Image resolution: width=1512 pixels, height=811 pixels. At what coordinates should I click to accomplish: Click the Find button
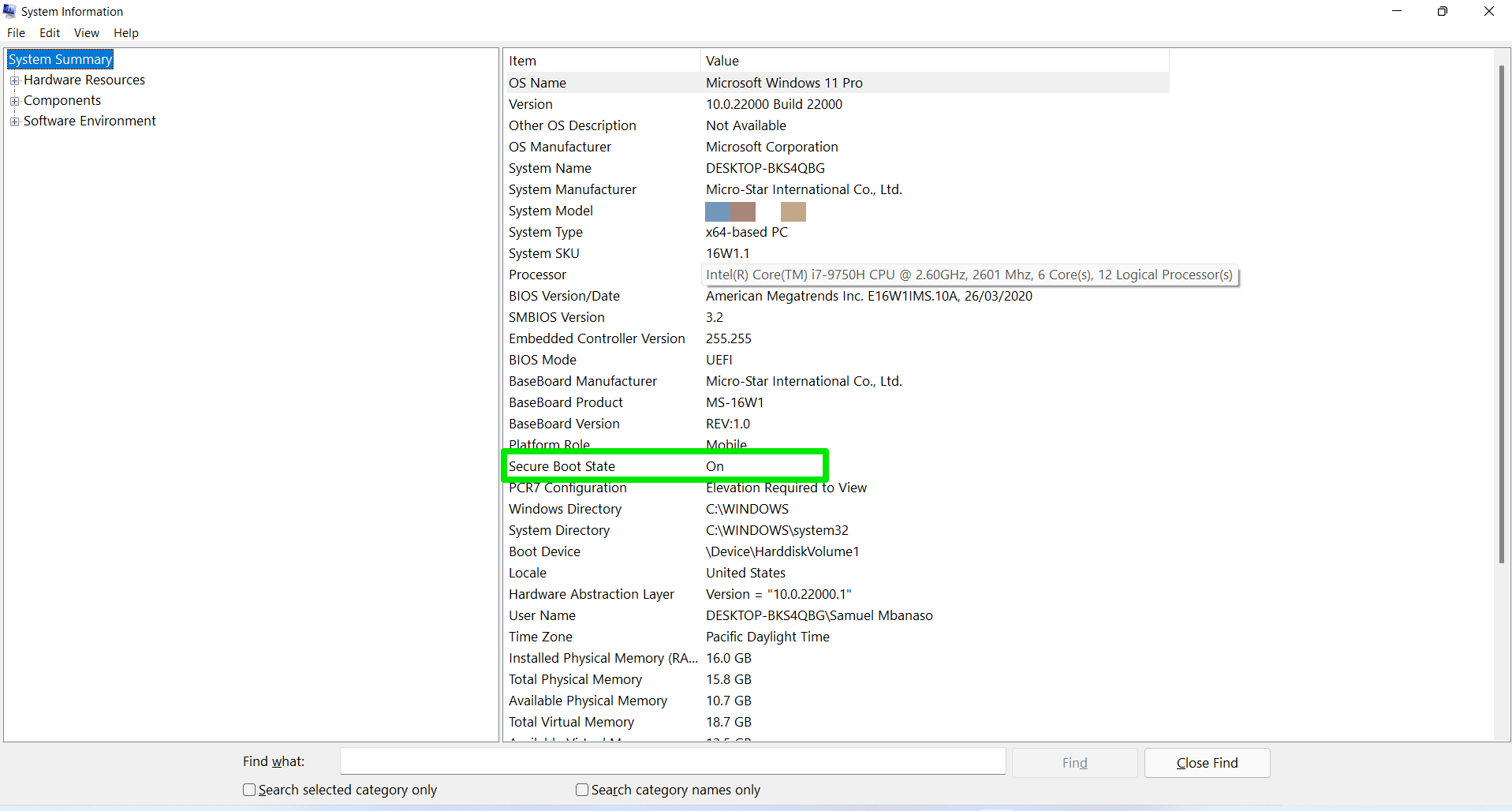(x=1074, y=763)
